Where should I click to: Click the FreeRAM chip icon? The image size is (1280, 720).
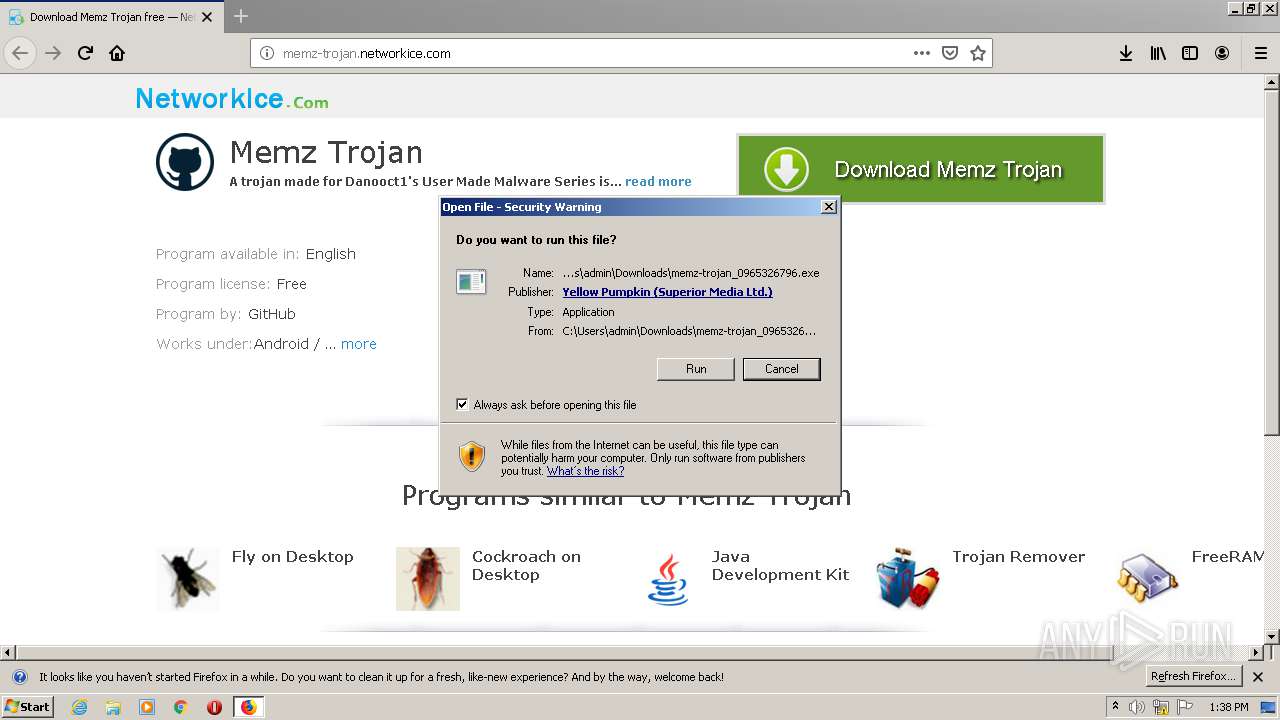[x=1148, y=579]
